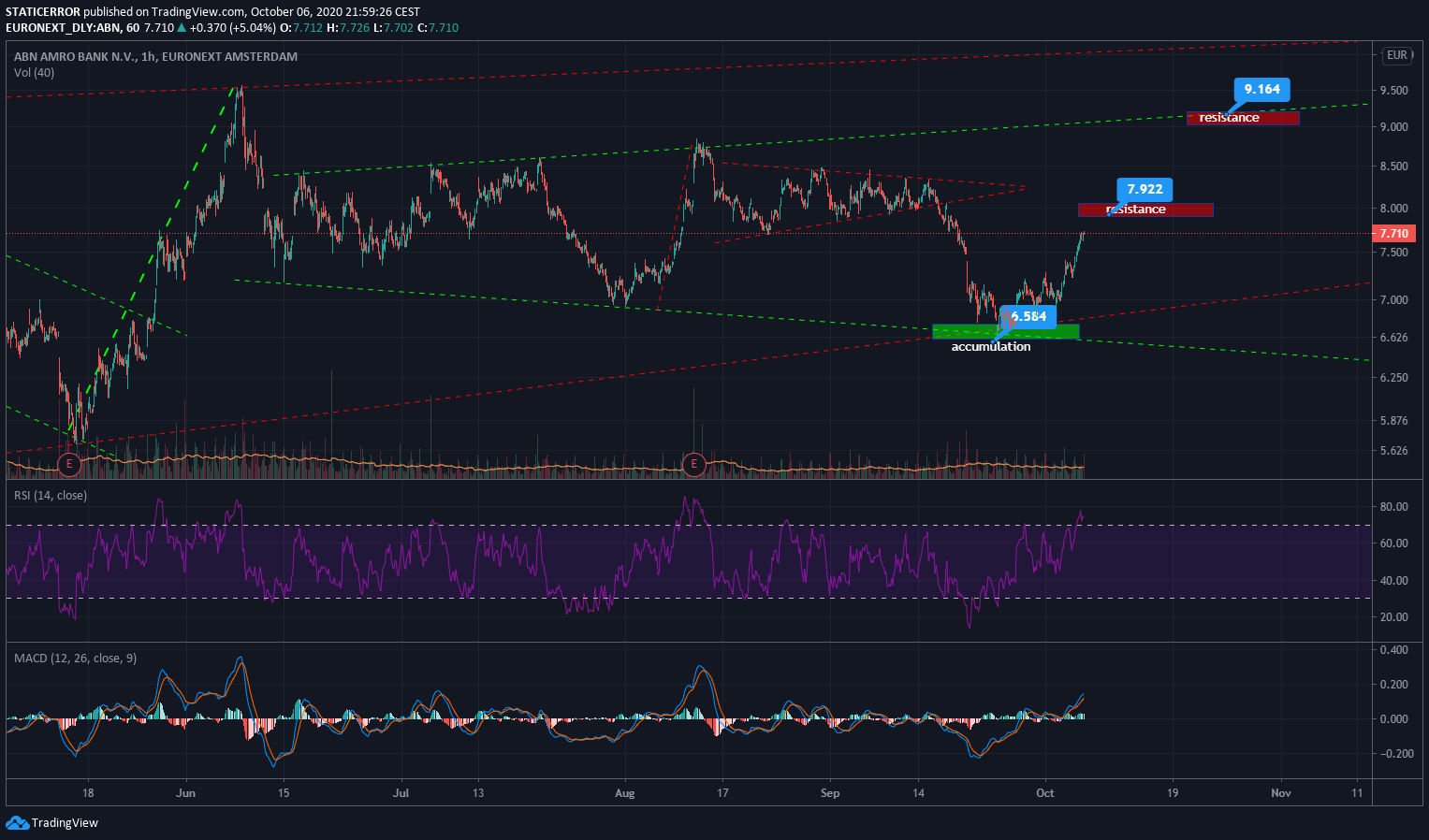This screenshot has width=1429, height=840.
Task: Select 'Jun' on the time axis
Action: coord(185,793)
